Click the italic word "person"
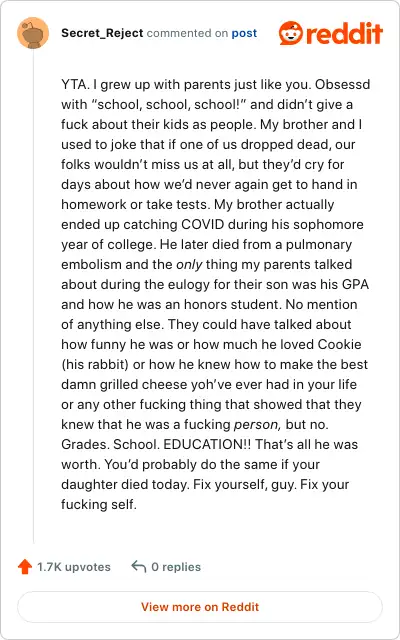Screen dimensions: 400x640 (257, 424)
